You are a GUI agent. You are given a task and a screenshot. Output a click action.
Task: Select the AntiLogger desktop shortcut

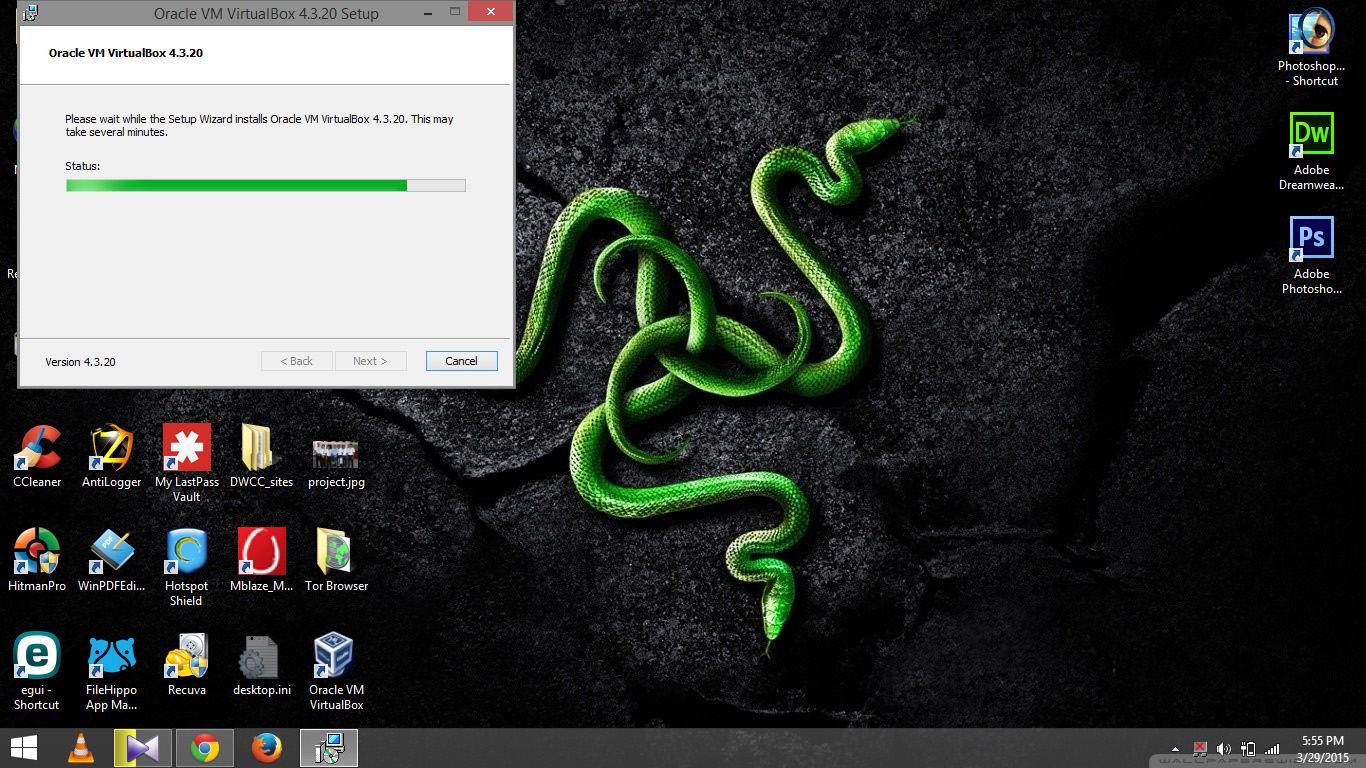point(112,456)
